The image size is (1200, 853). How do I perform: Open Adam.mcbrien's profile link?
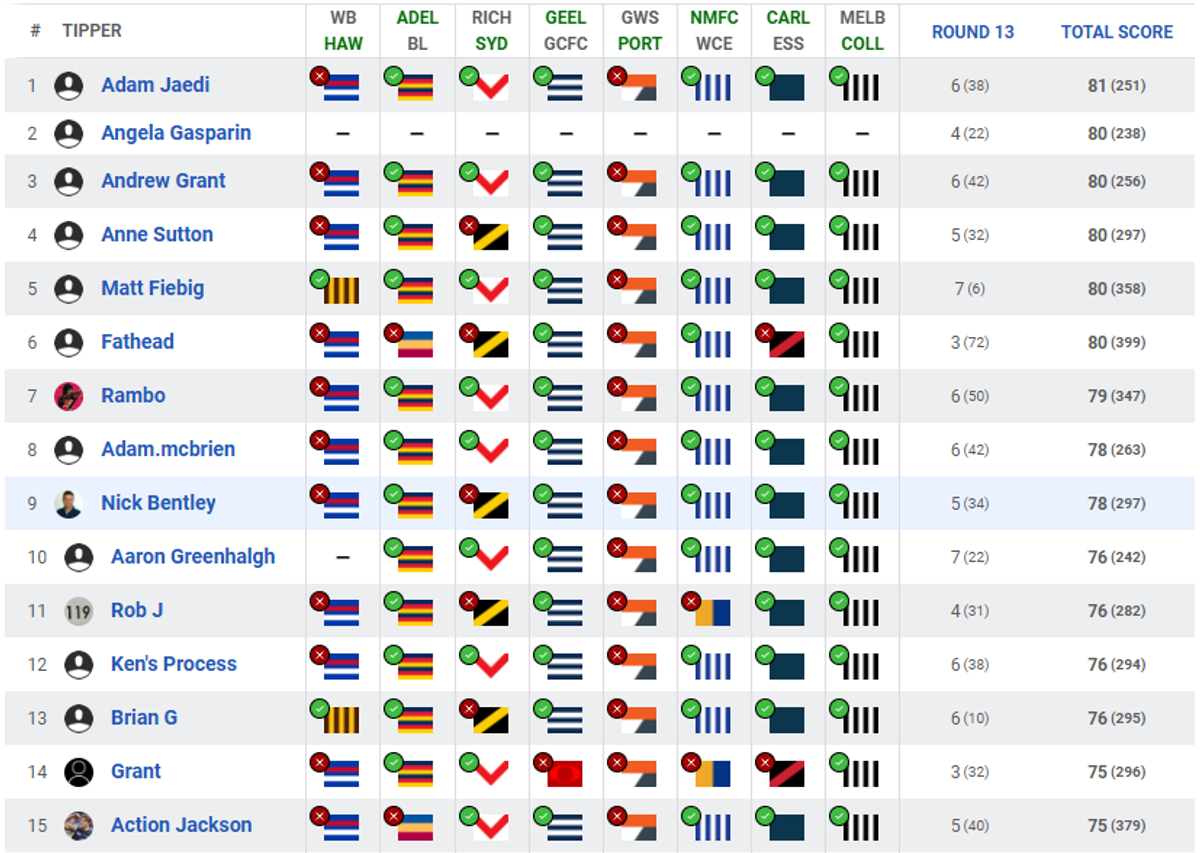168,449
